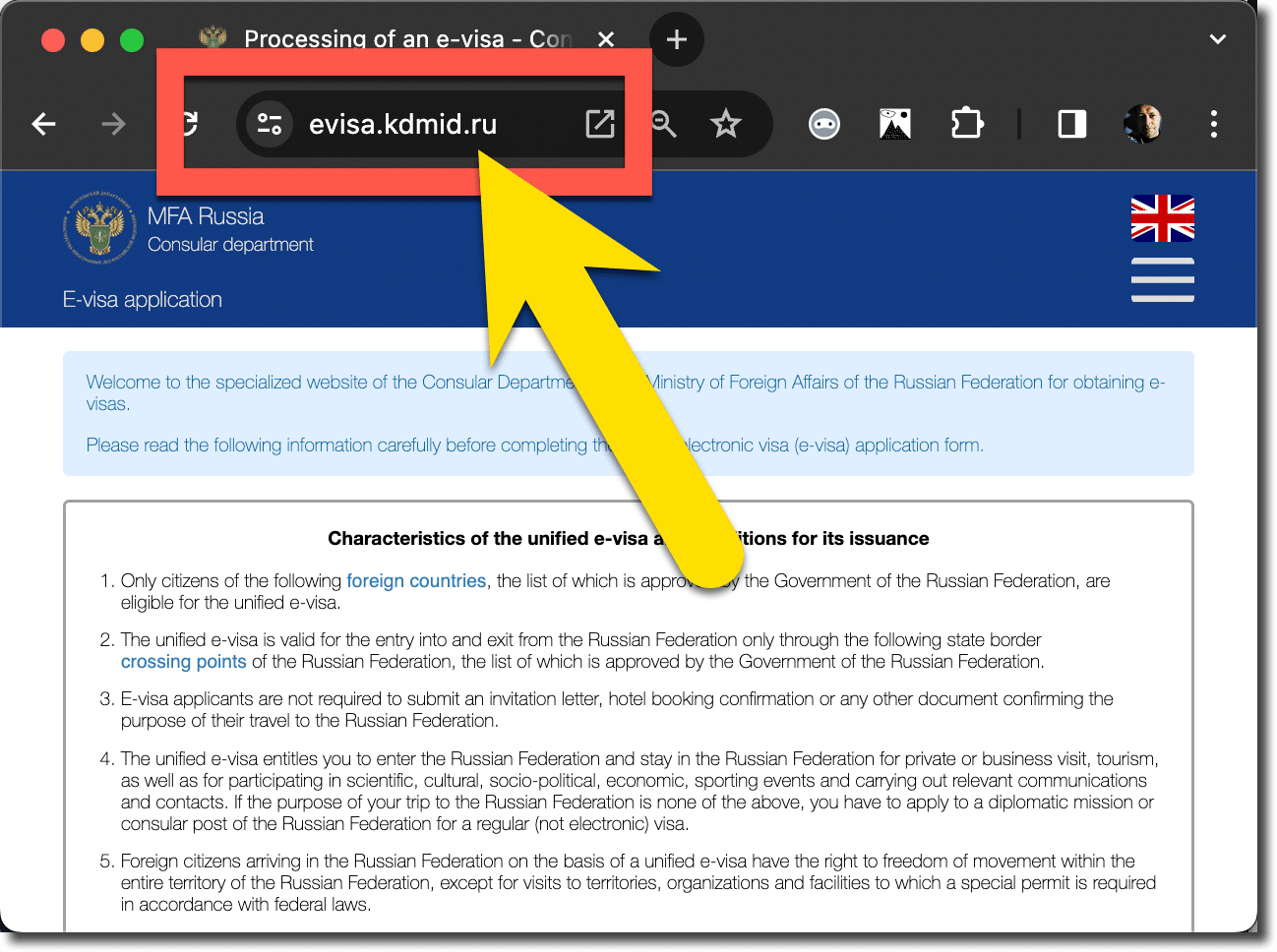1277x952 pixels.
Task: Reload the current page
Action: [188, 124]
